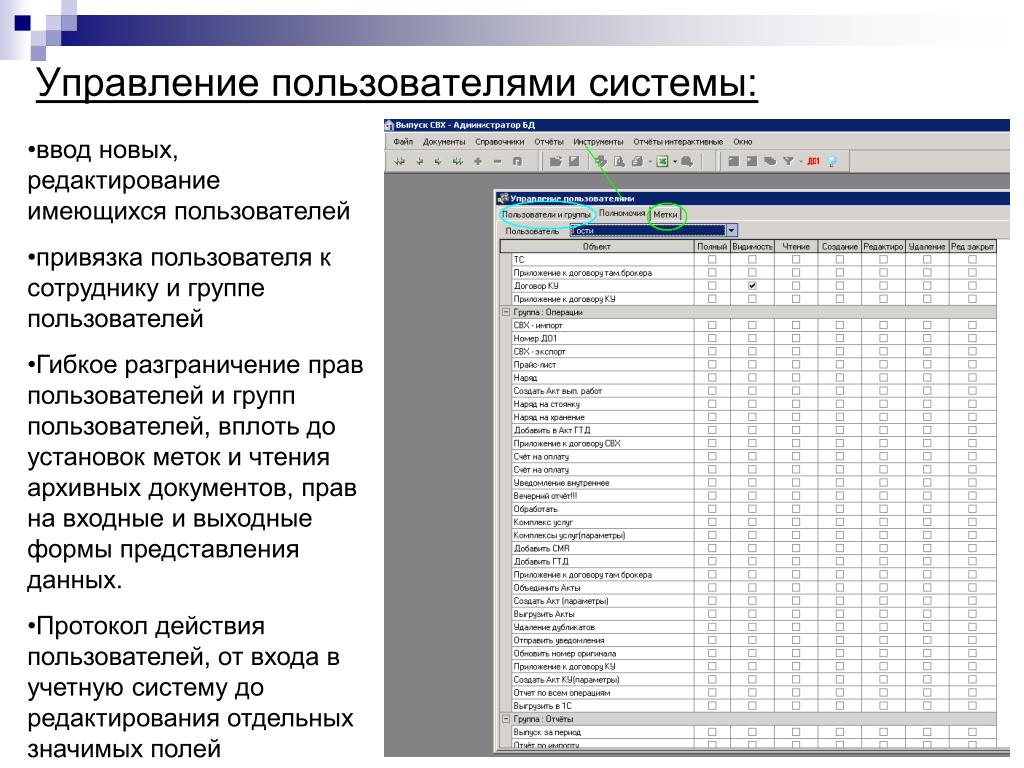Check Видимость checkbox for Вечерний отчёт!!!
This screenshot has height=768, width=1024.
pos(752,496)
